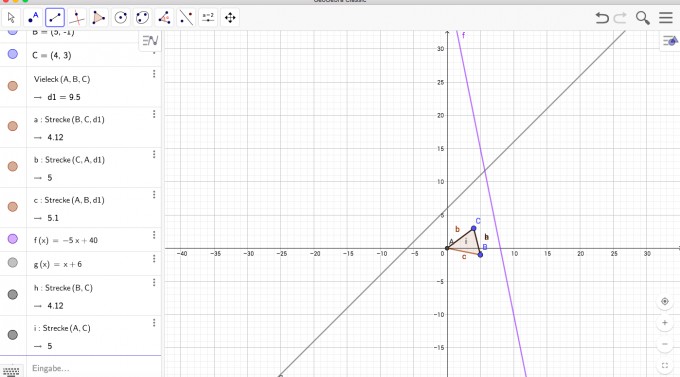
Task: Select the Polygon tool
Action: click(x=98, y=18)
